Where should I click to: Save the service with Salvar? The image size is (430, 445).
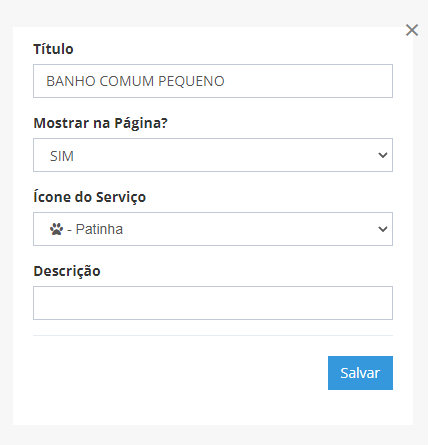[360, 373]
